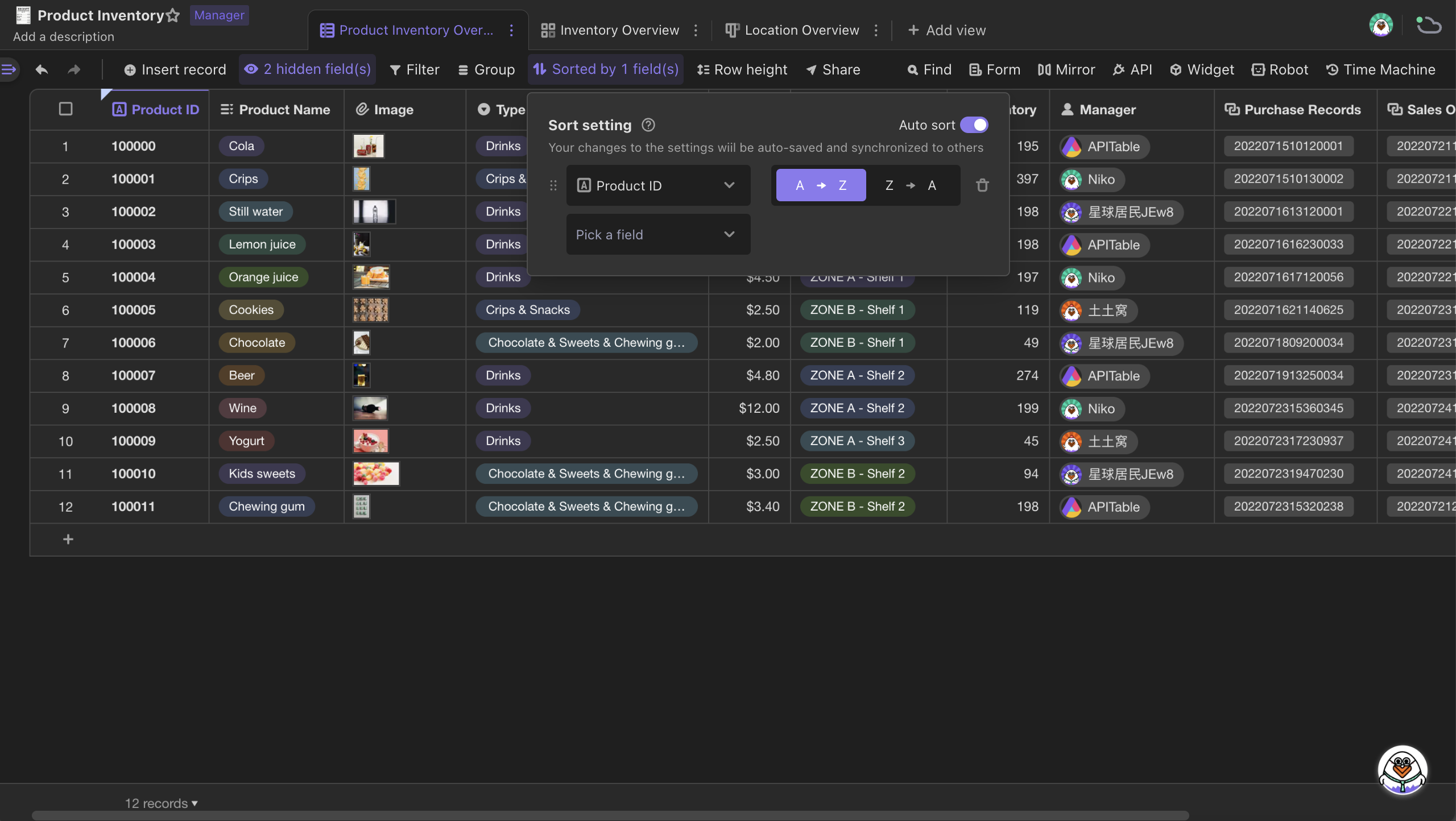Click the undo arrow icon
This screenshot has width=1456, height=821.
[x=42, y=69]
